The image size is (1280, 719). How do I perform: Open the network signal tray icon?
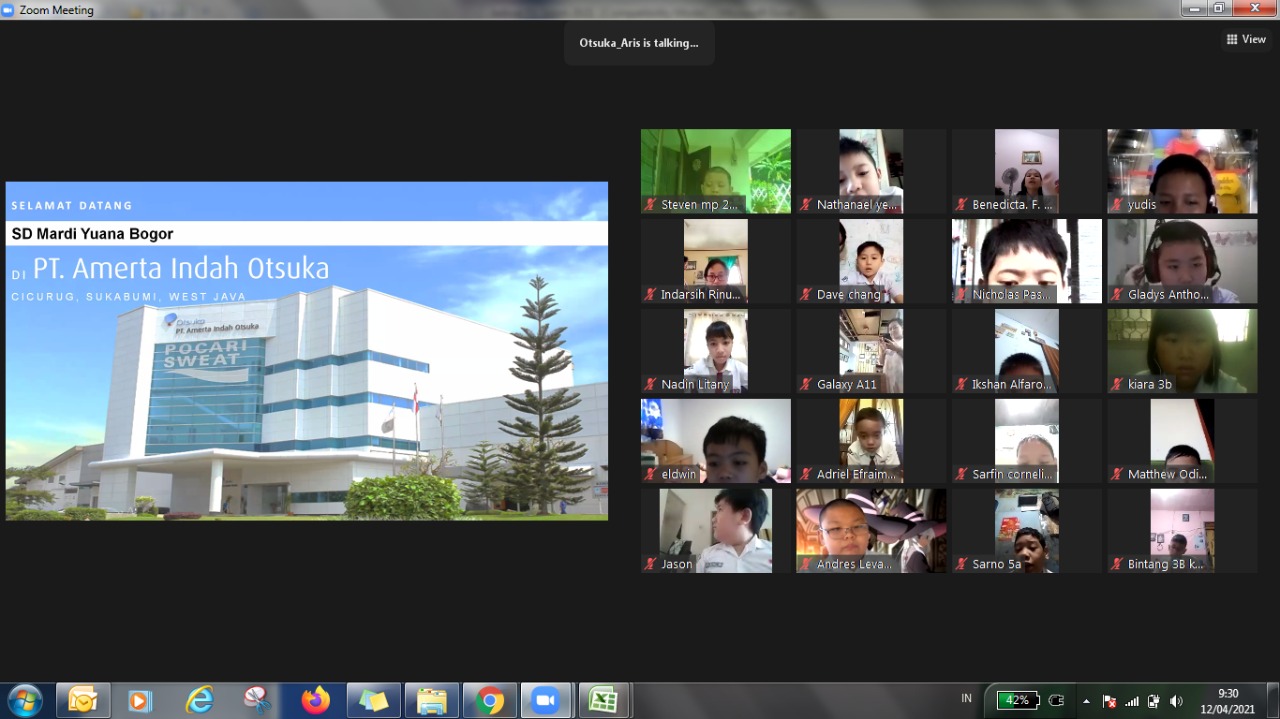point(1132,701)
